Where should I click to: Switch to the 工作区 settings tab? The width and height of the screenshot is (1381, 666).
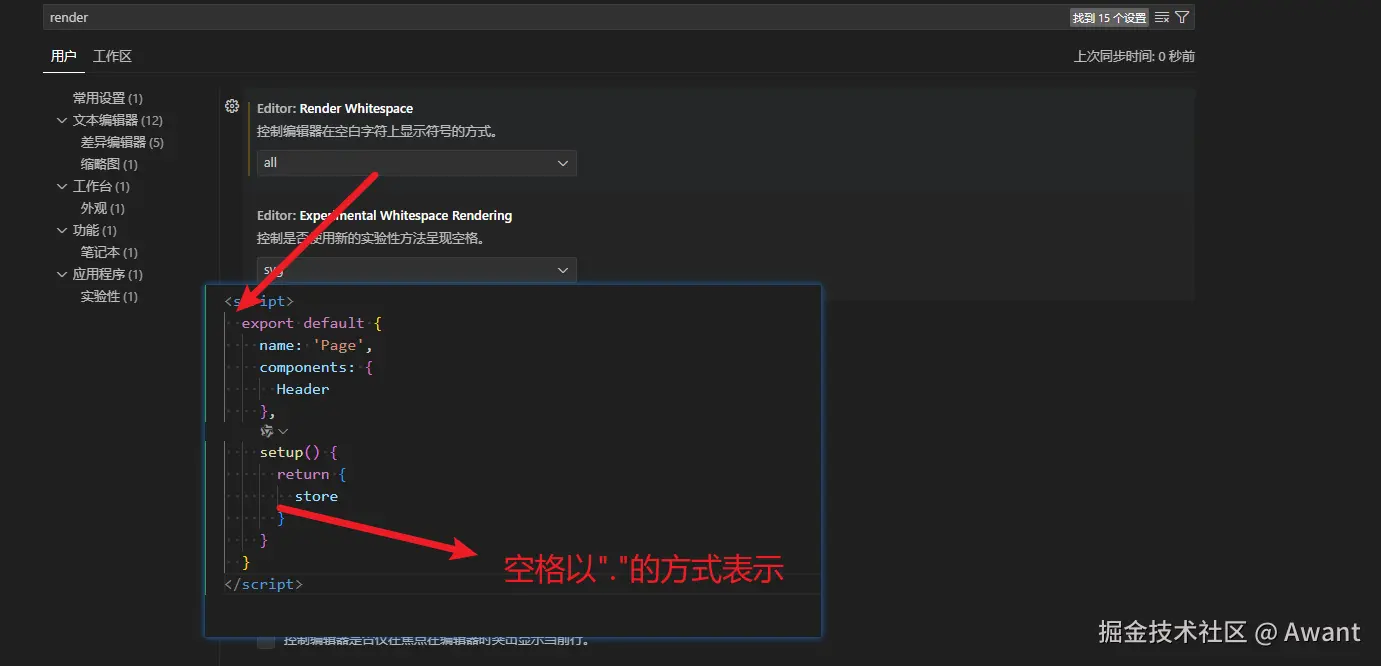point(112,56)
